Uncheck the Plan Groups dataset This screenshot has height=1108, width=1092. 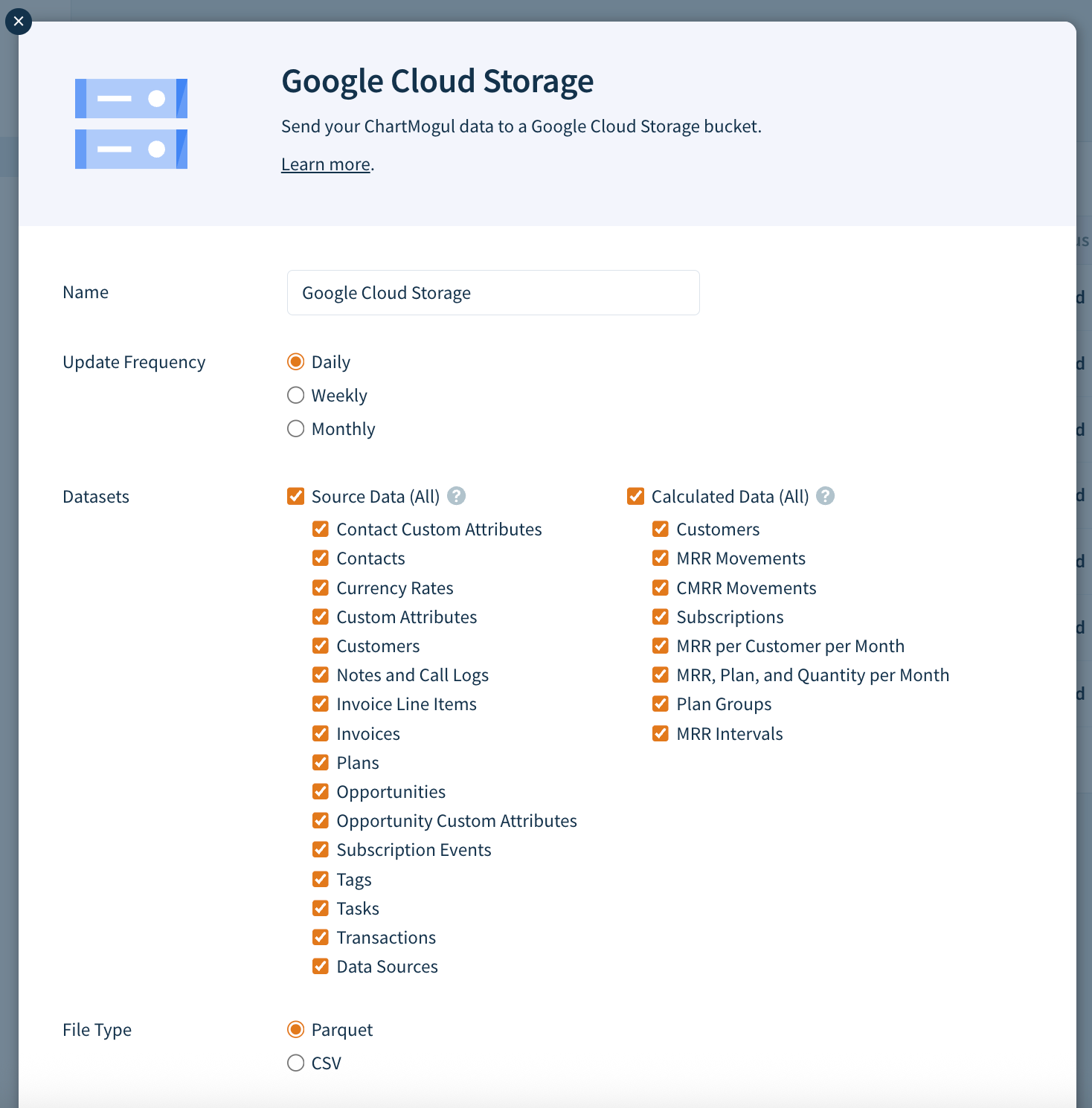(661, 704)
